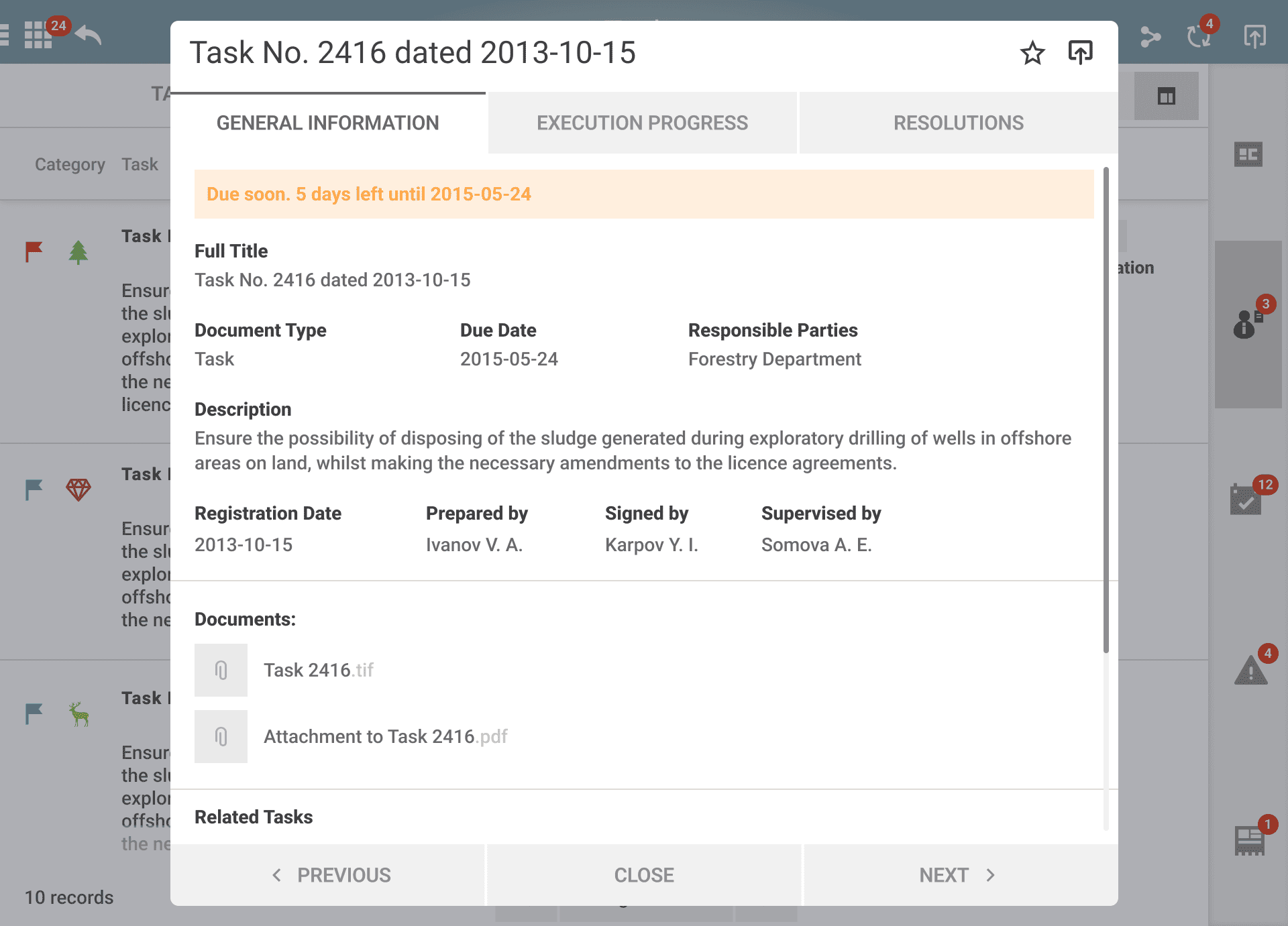Click the refresh icon with 4 badge
This screenshot has width=1288, height=926.
[x=1199, y=36]
